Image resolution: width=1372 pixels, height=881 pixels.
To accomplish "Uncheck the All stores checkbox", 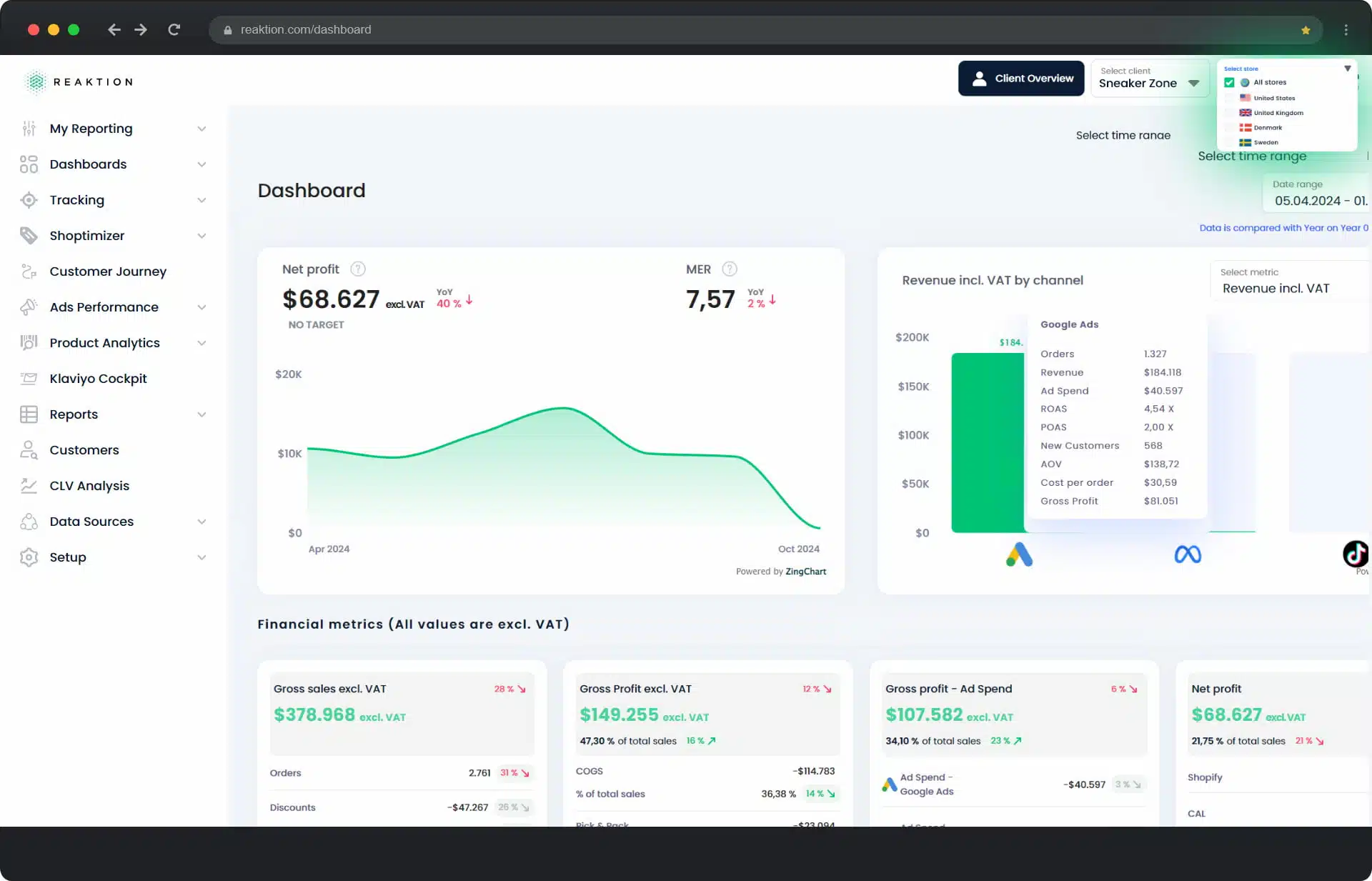I will pyautogui.click(x=1229, y=82).
